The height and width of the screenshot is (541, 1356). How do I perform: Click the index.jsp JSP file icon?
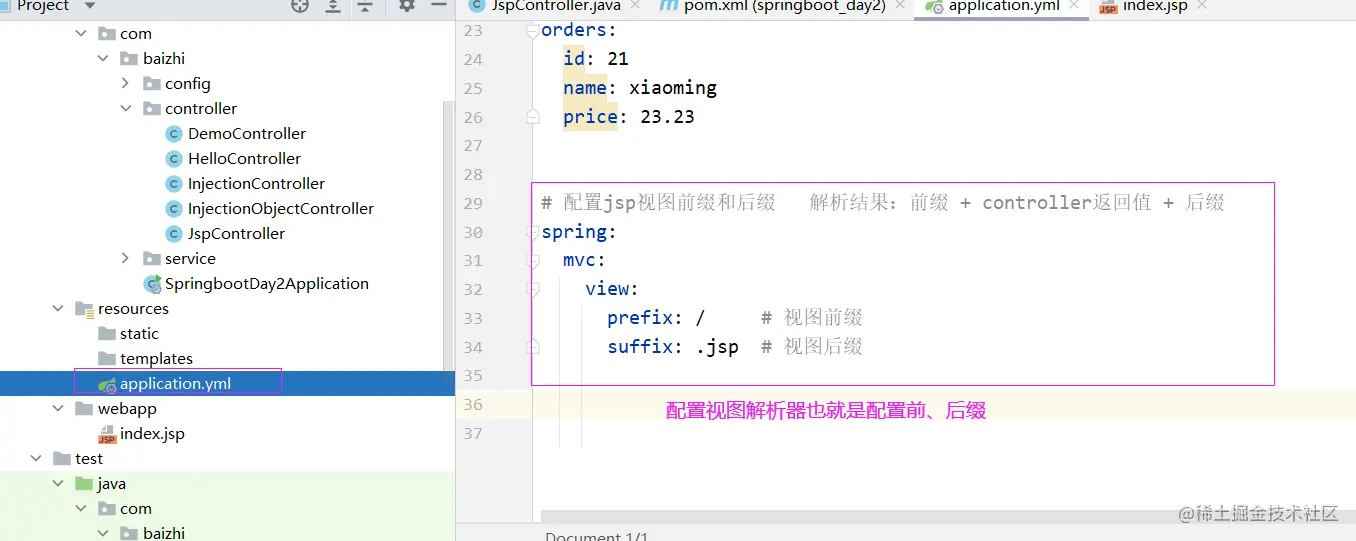(x=107, y=434)
